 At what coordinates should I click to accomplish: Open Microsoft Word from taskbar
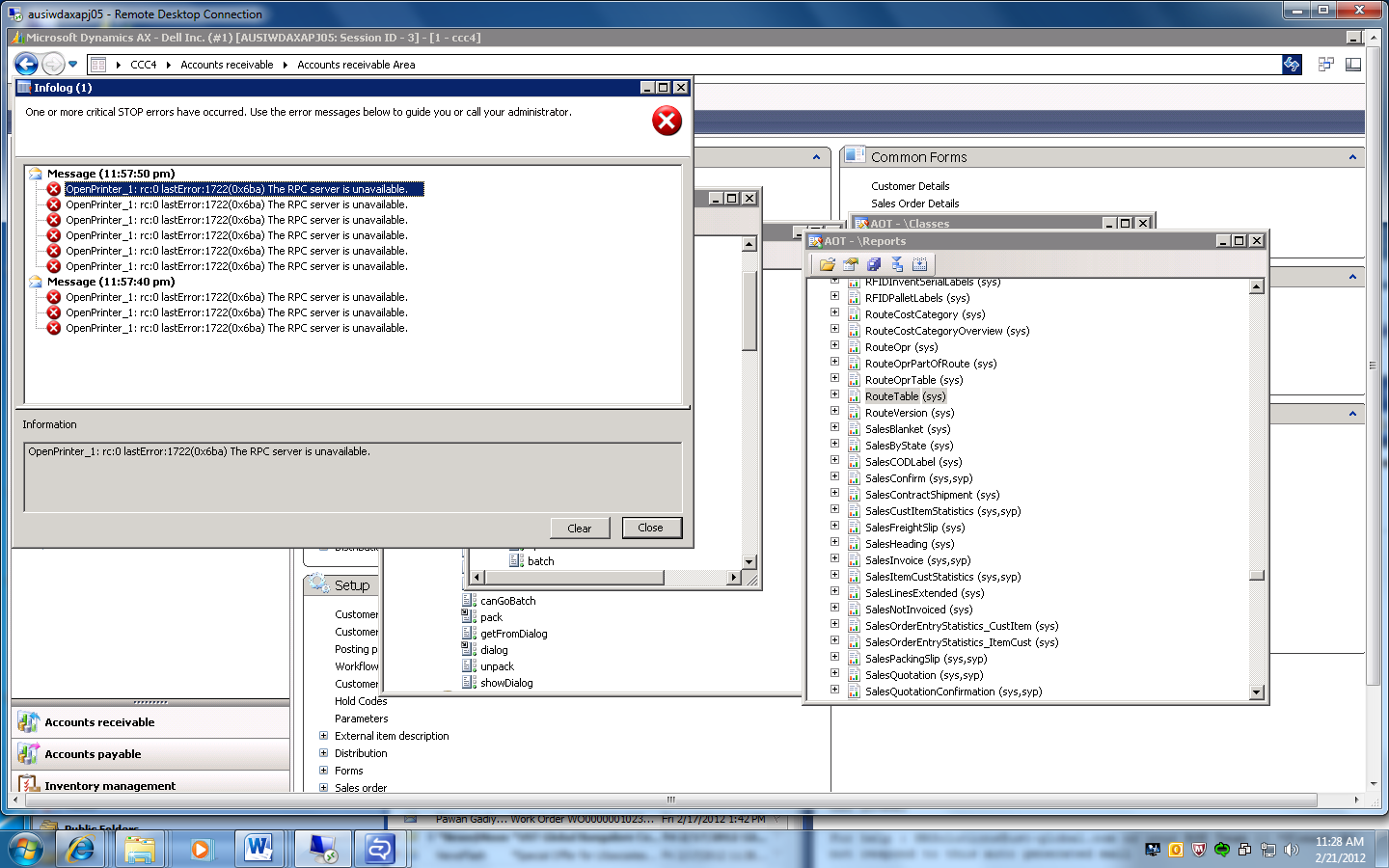[259, 849]
